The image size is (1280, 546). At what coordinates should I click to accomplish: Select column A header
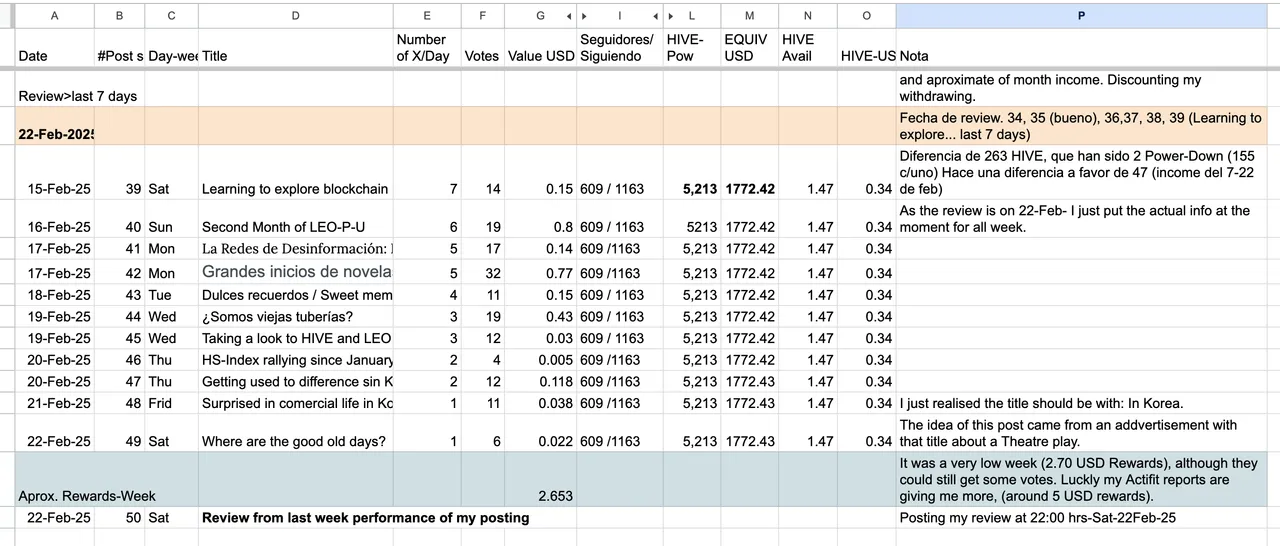54,15
